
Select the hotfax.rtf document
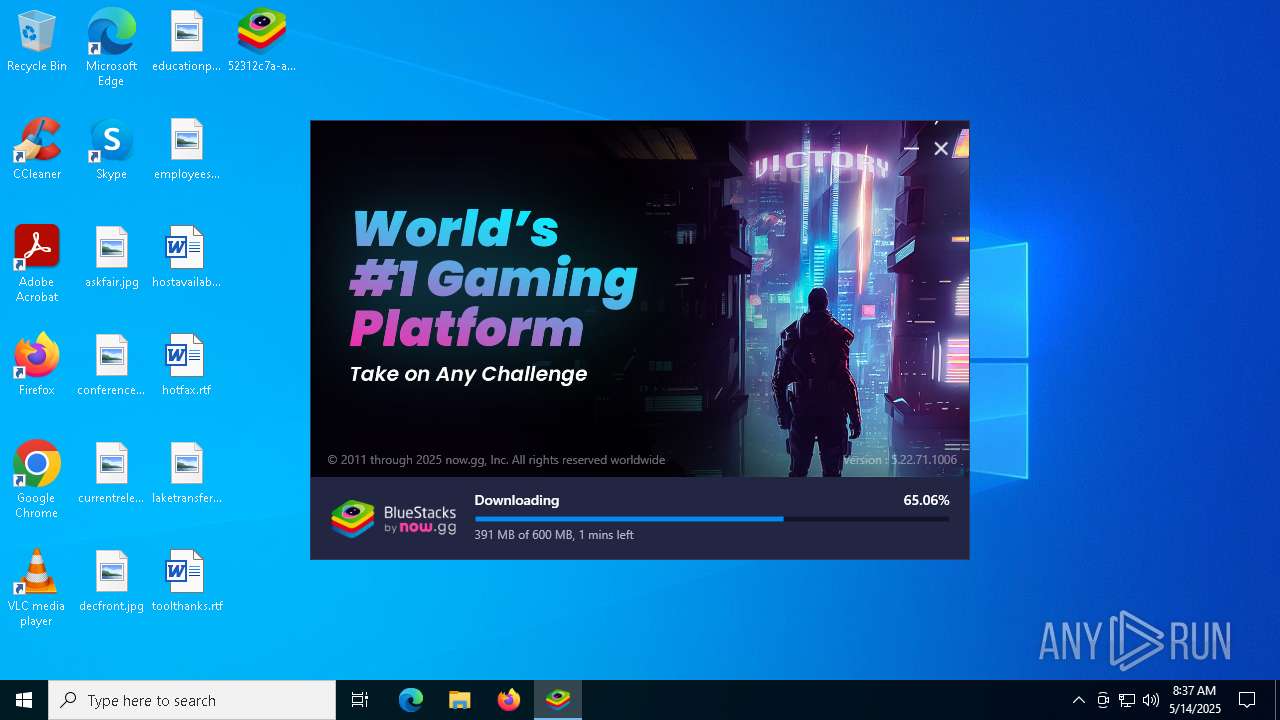[186, 366]
